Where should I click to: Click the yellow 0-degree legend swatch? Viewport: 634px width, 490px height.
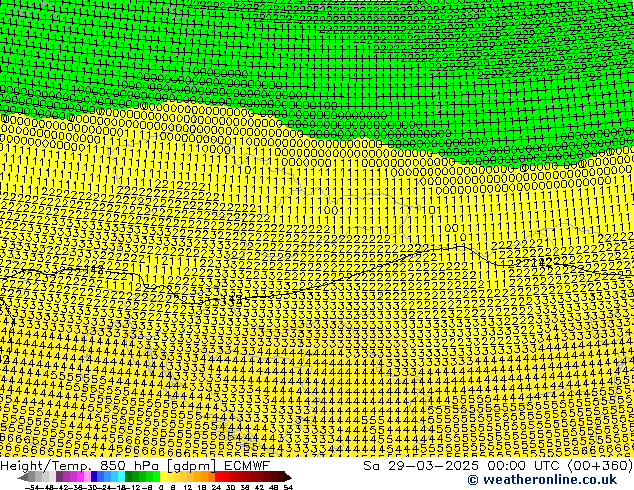click(x=163, y=477)
